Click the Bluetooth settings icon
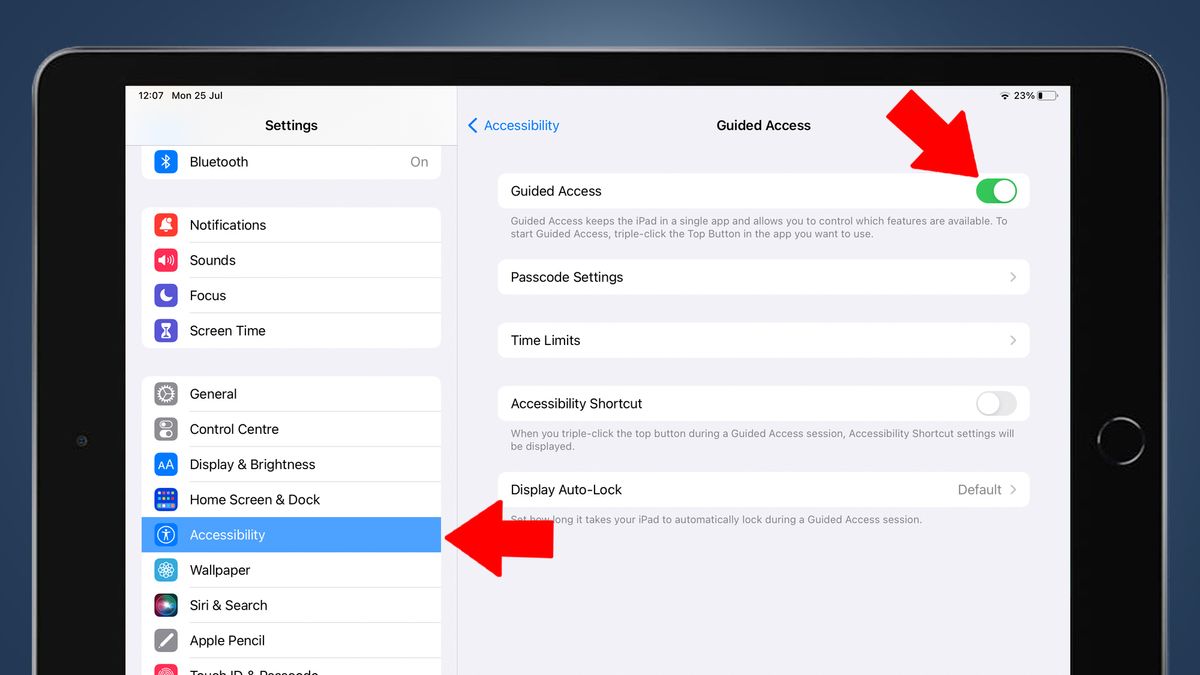Screen dimensions: 1200x675 [x=165, y=161]
